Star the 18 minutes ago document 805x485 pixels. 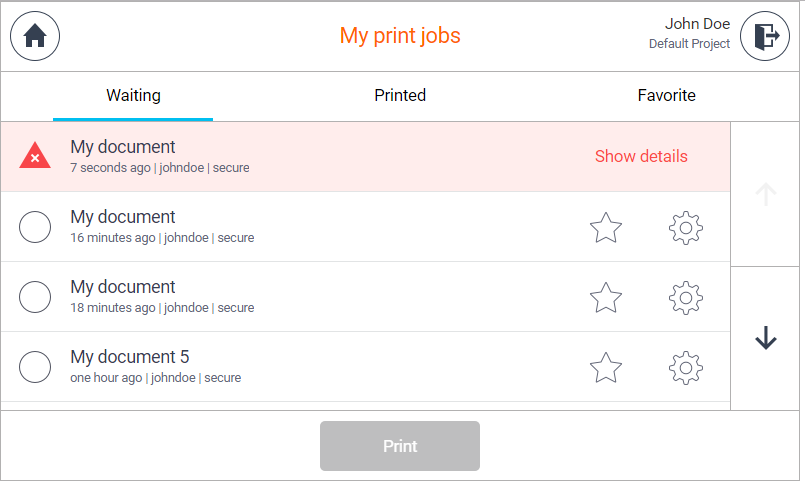coord(606,298)
